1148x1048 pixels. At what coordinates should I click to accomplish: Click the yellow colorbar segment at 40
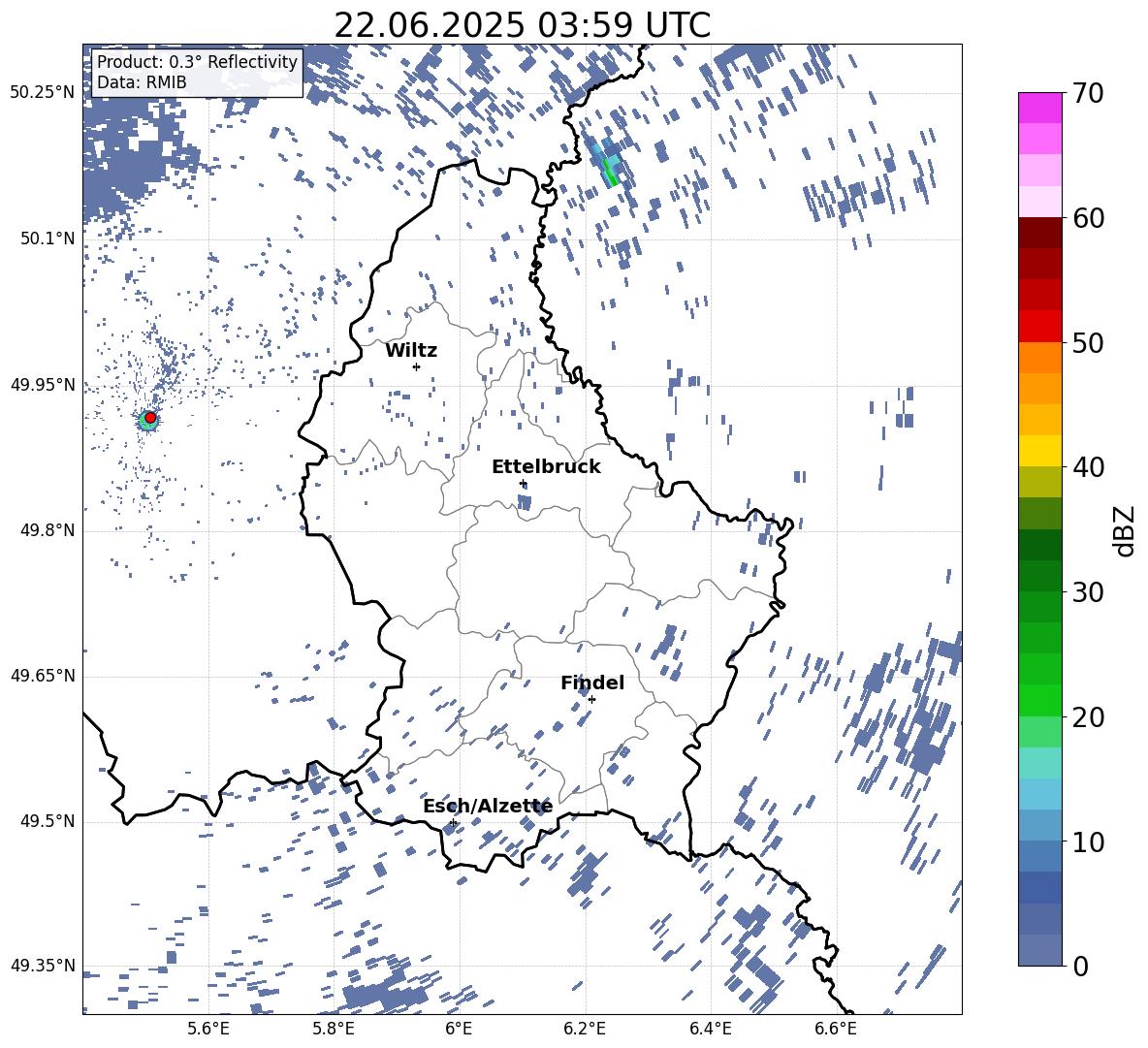click(1040, 451)
